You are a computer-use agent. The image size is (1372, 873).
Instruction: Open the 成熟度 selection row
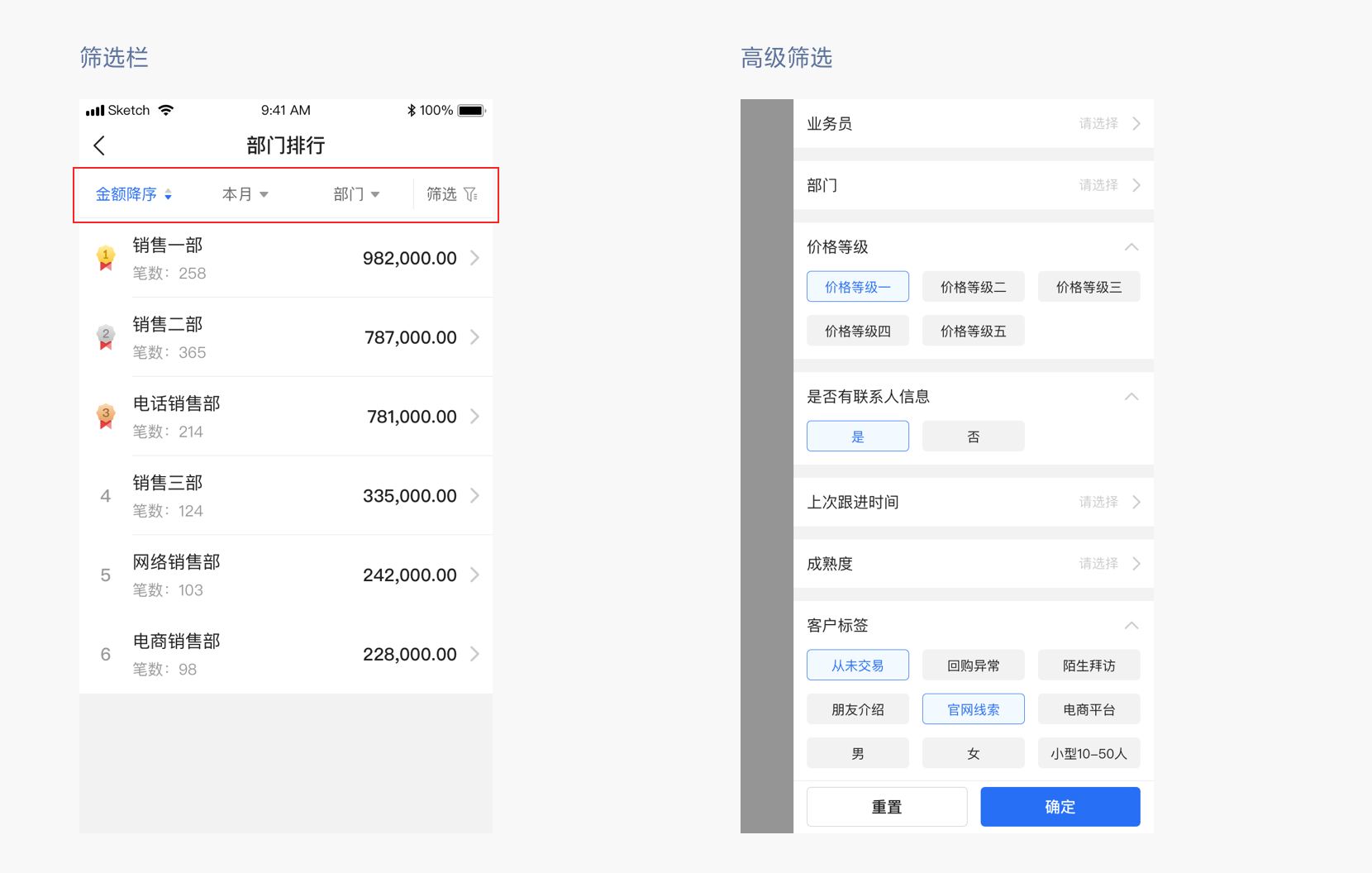point(973,564)
